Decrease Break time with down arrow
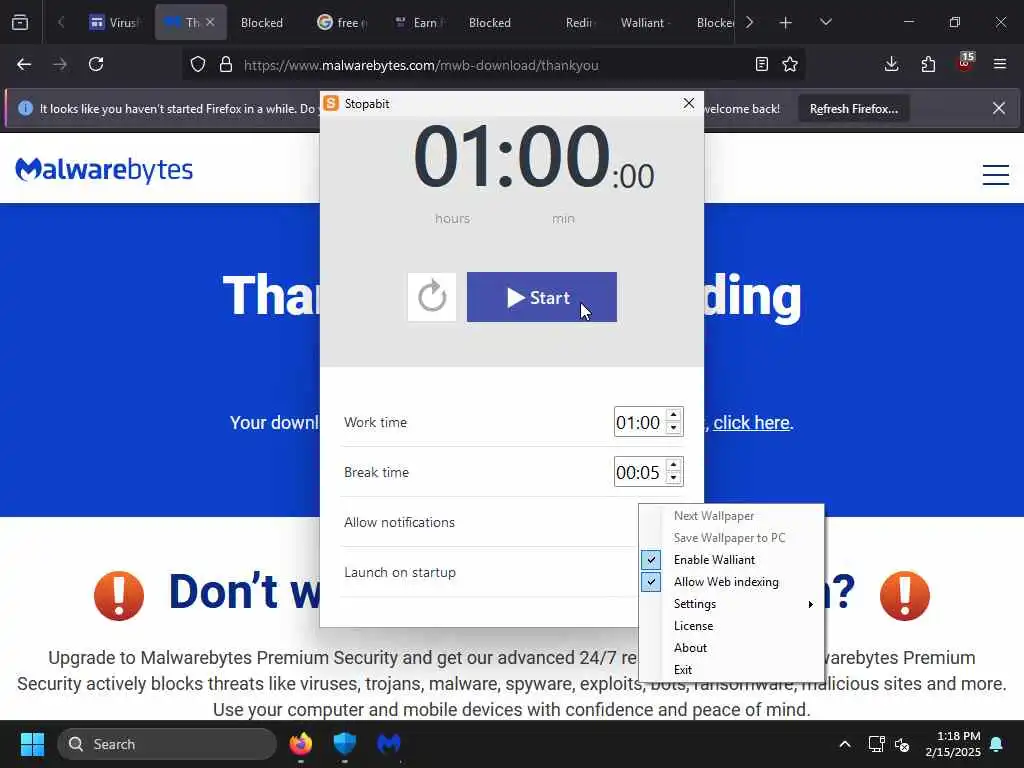This screenshot has width=1024, height=768. tap(673, 478)
